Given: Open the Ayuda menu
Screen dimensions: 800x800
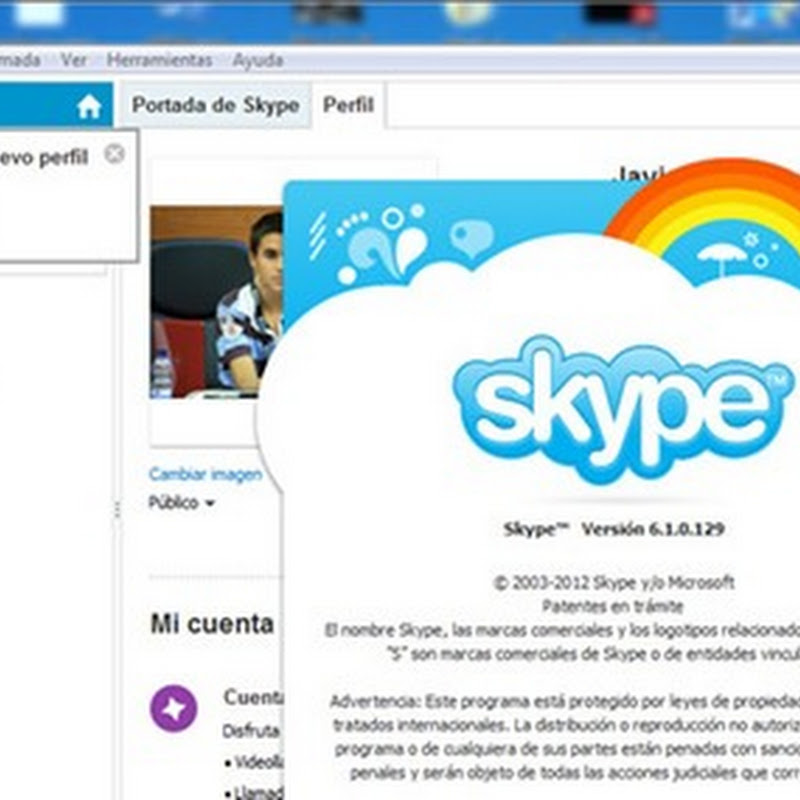Looking at the screenshot, I should click(x=258, y=60).
